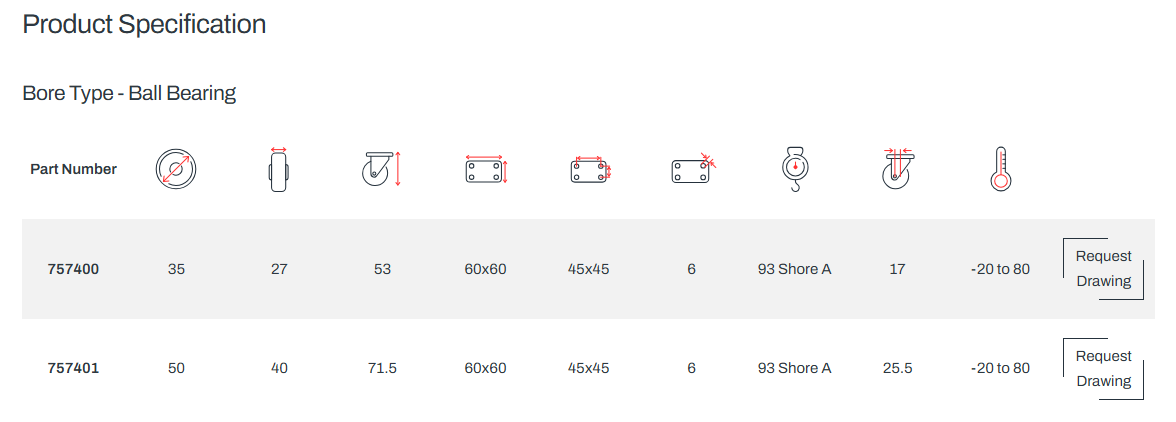Click the tread width icon
Image resolution: width=1176 pixels, height=422 pixels.
[x=279, y=169]
